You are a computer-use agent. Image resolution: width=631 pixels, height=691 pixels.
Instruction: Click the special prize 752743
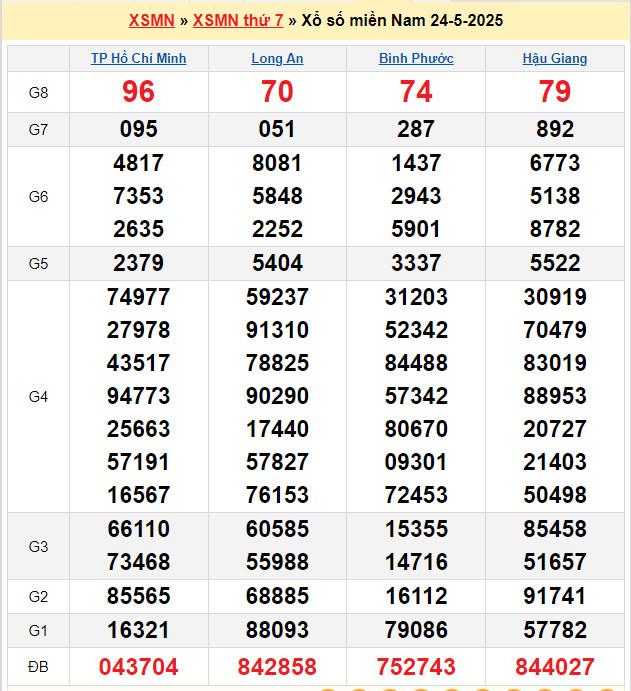click(416, 666)
